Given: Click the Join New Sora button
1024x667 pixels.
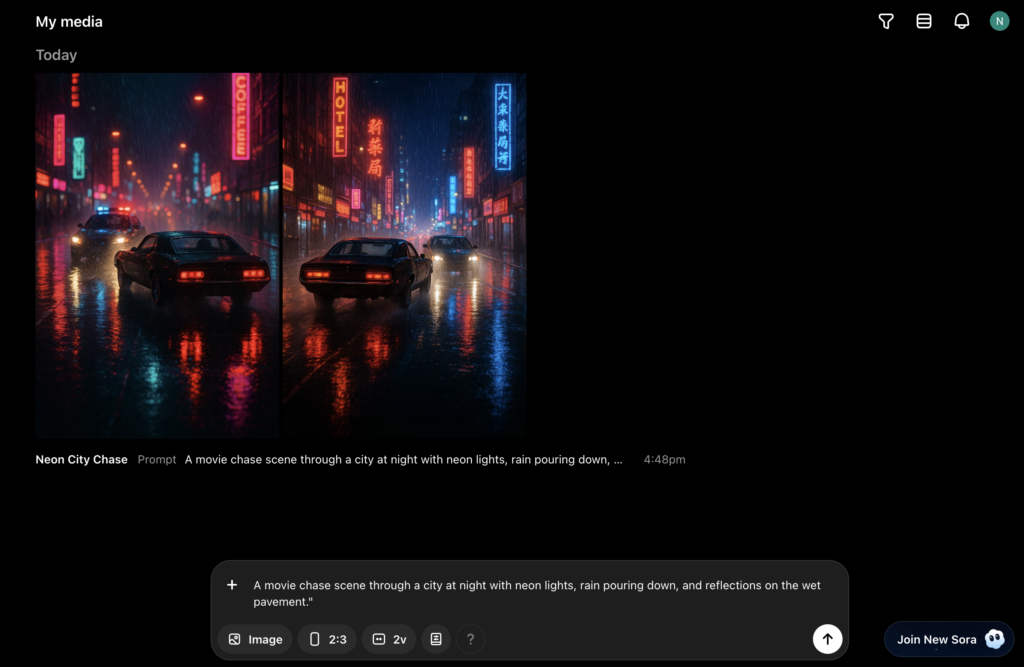Looking at the screenshot, I should [x=948, y=639].
